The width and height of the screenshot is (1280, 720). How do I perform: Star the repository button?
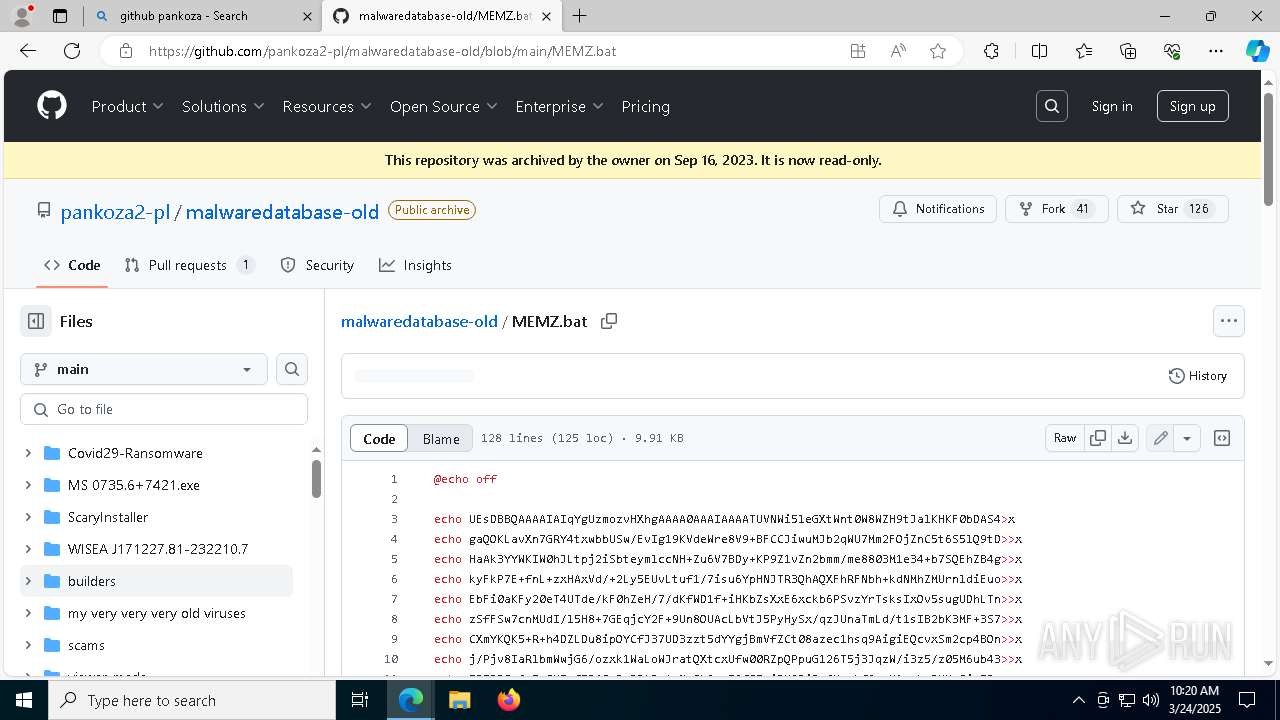point(1172,209)
